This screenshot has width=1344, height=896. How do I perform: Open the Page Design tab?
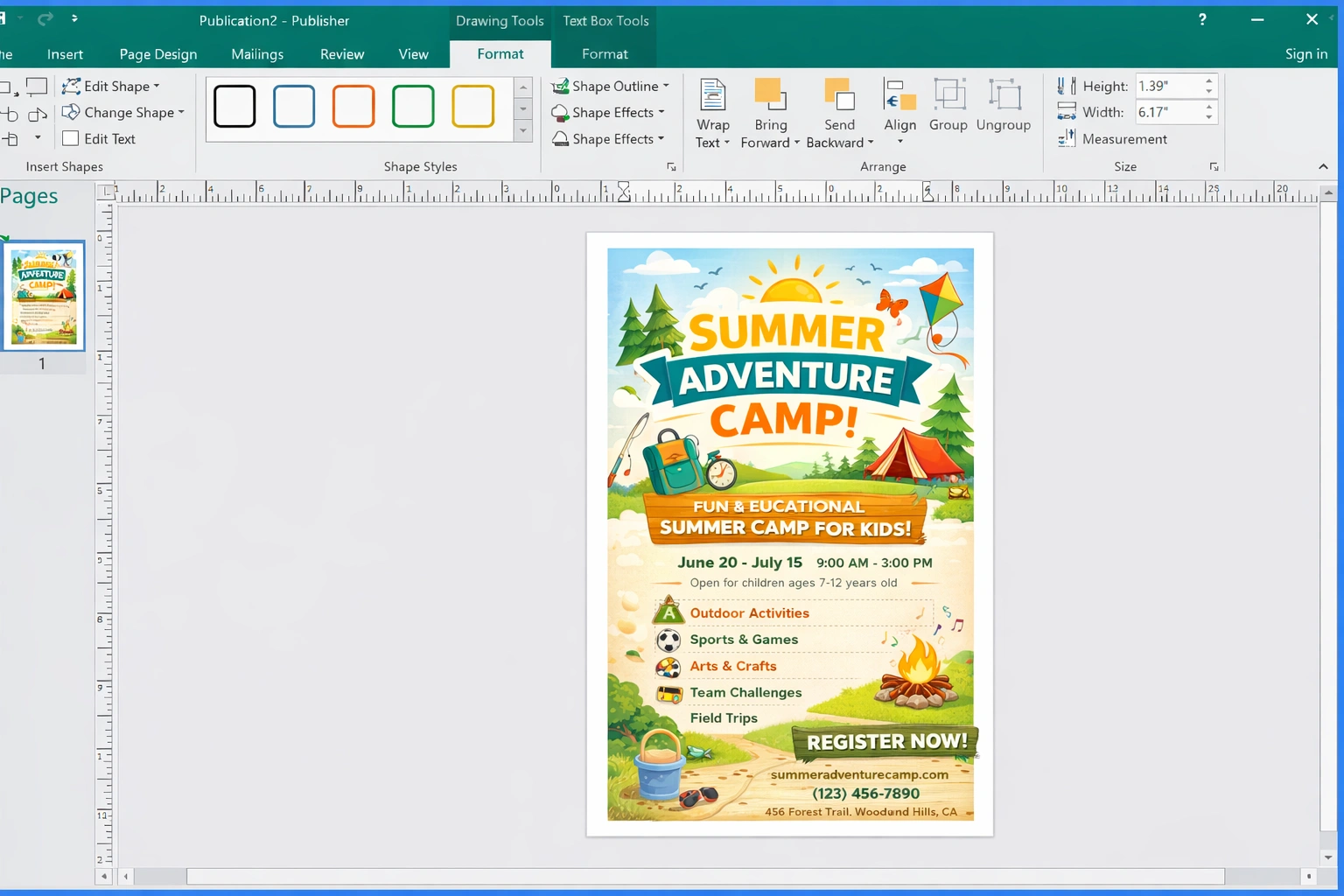[157, 53]
